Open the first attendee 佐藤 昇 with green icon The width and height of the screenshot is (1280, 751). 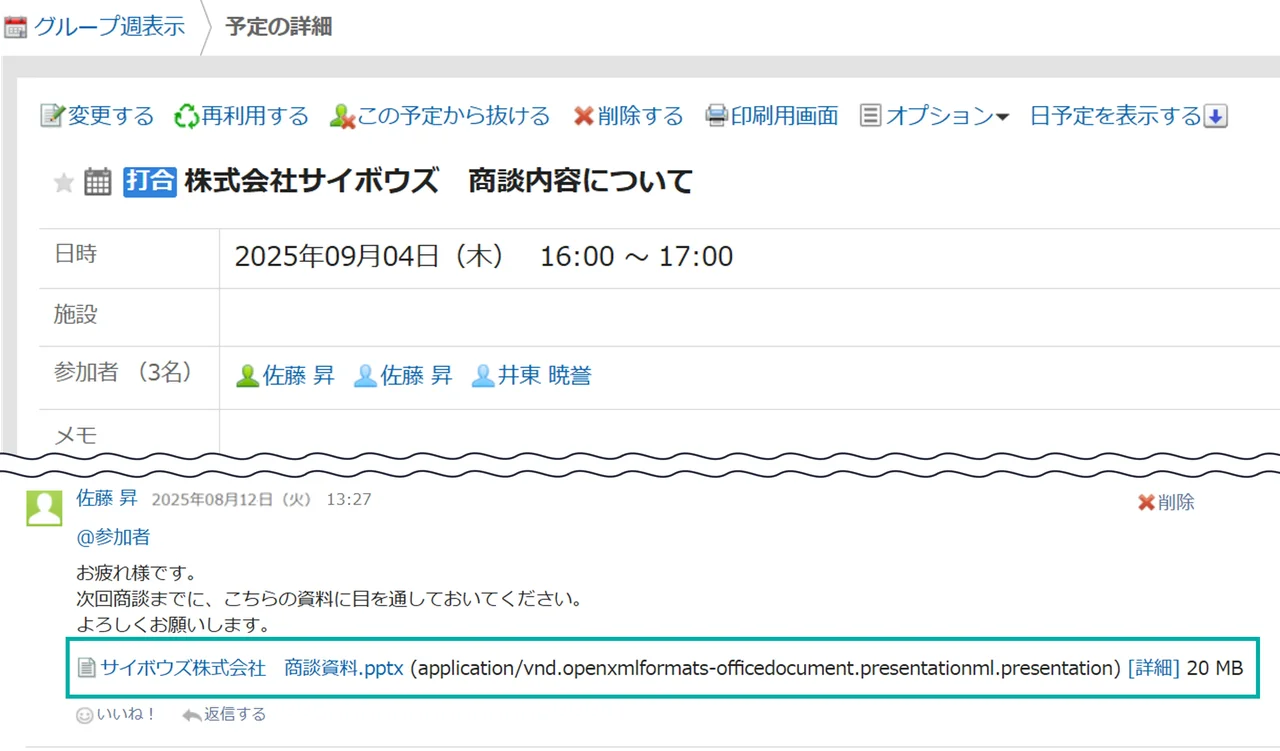click(x=299, y=376)
